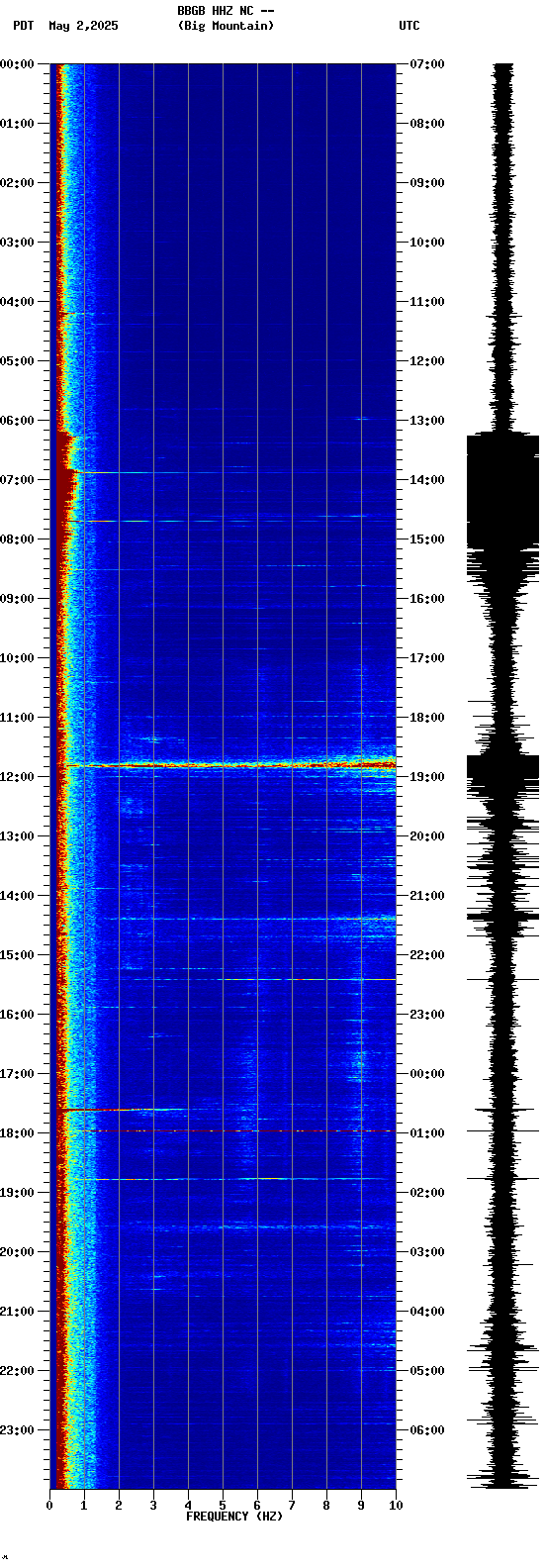
Task: Click frequency tick label "8"
Action: point(326,1506)
